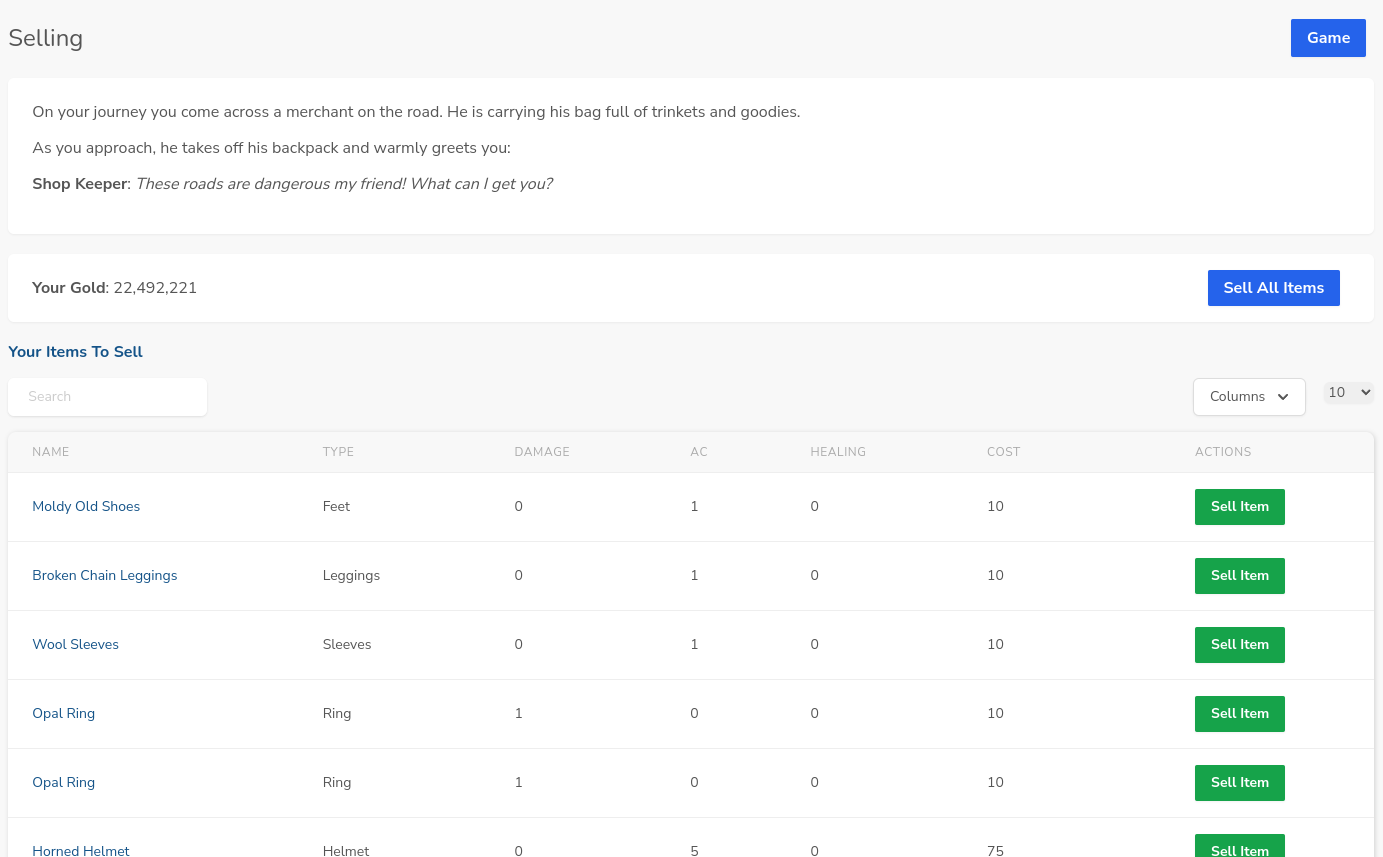Sort table by TYPE column header

338,452
